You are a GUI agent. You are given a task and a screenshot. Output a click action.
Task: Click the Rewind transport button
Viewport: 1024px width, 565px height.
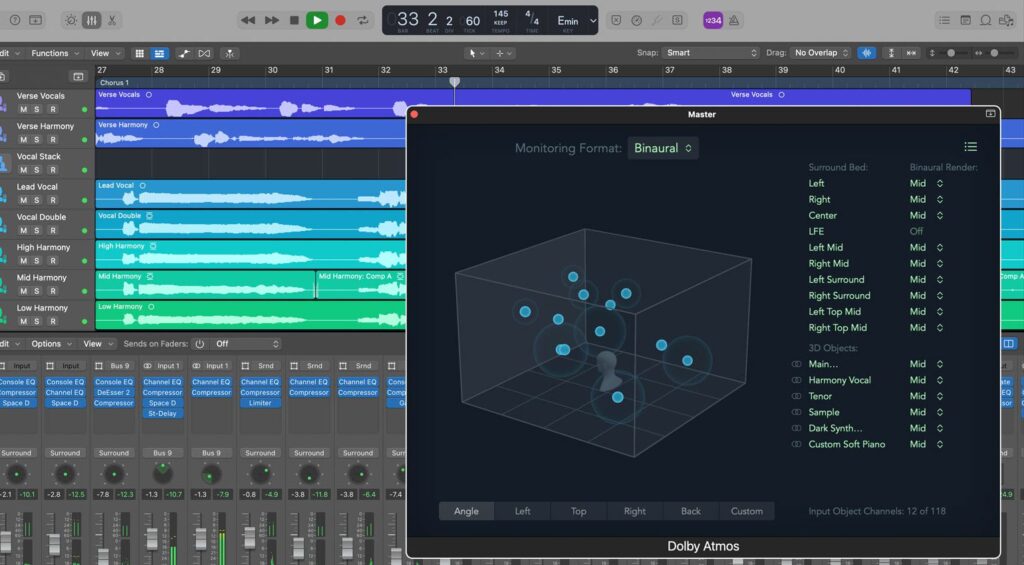(x=248, y=20)
